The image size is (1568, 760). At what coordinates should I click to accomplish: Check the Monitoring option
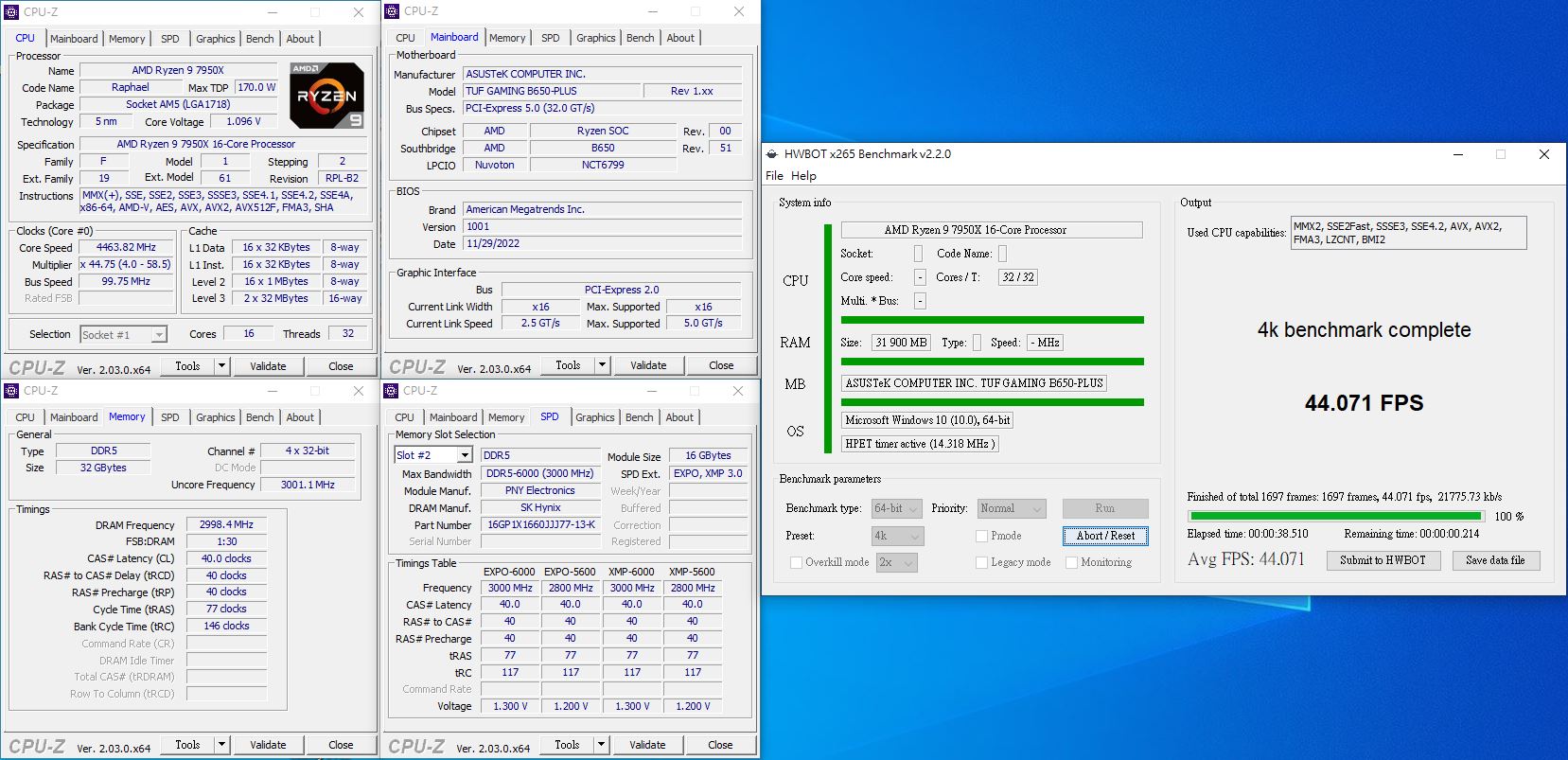click(x=1071, y=562)
